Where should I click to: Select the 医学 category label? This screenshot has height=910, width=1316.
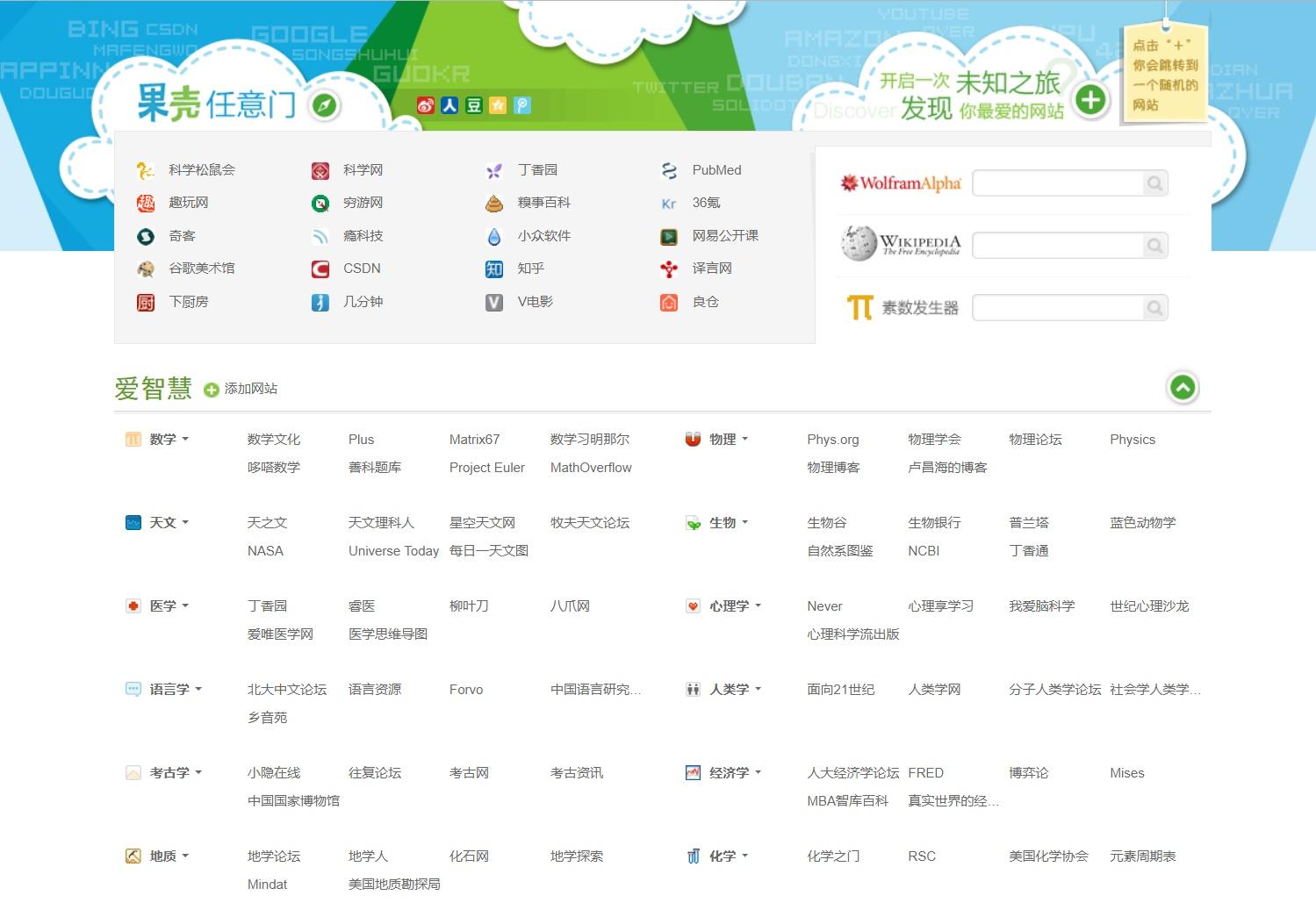tap(162, 605)
